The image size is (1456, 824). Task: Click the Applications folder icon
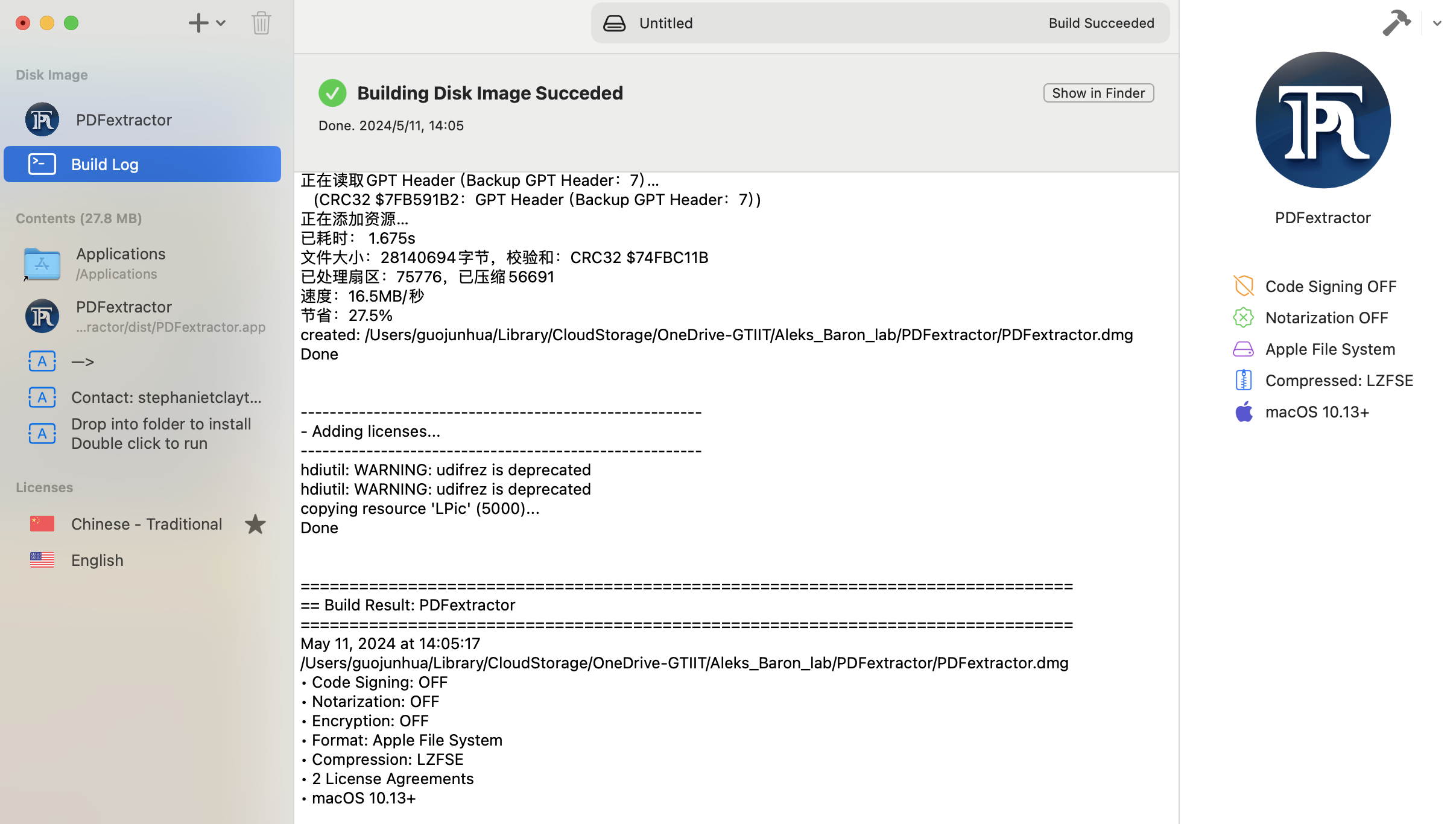click(x=42, y=264)
